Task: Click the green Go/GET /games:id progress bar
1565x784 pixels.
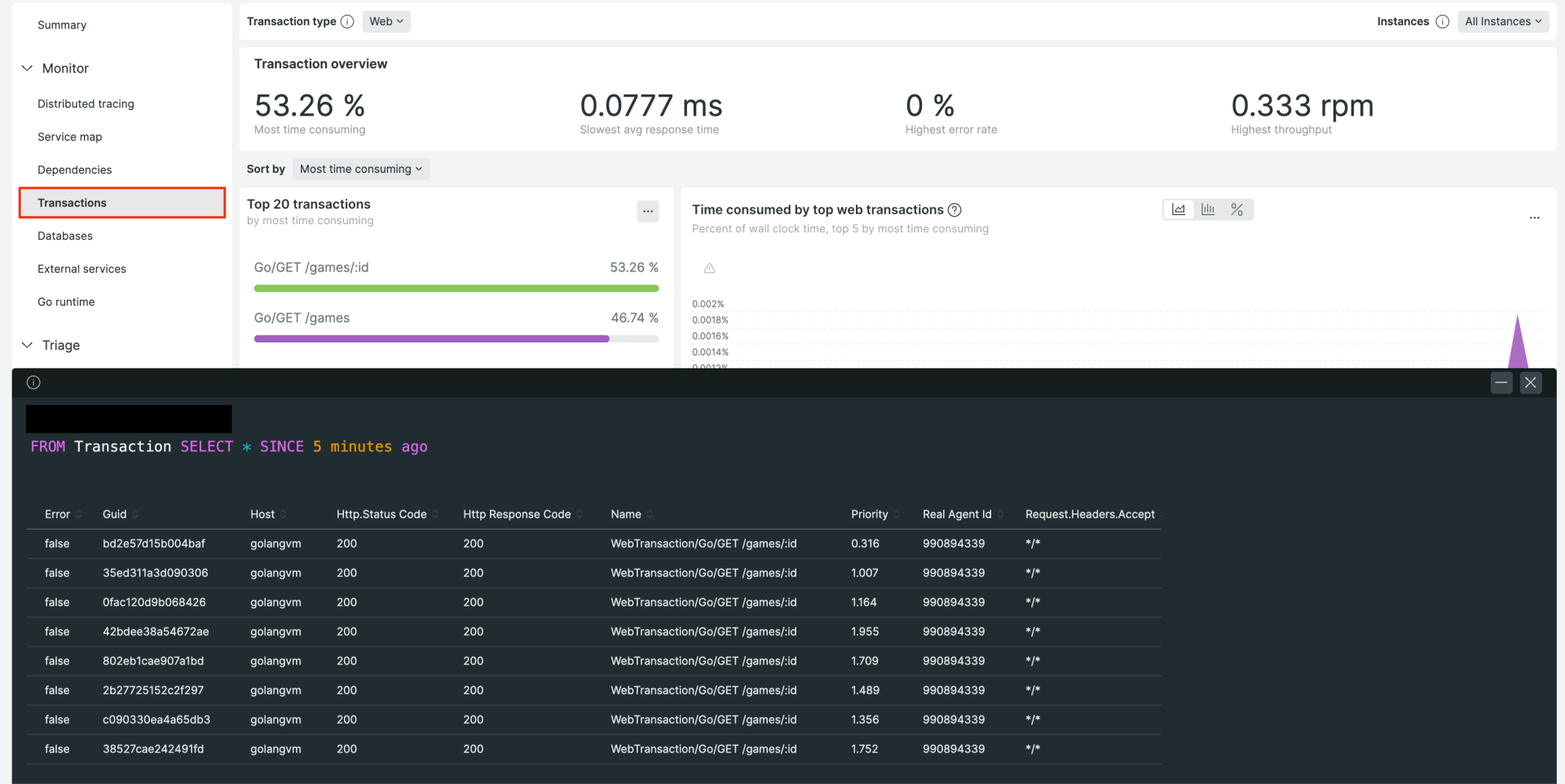Action: [456, 288]
